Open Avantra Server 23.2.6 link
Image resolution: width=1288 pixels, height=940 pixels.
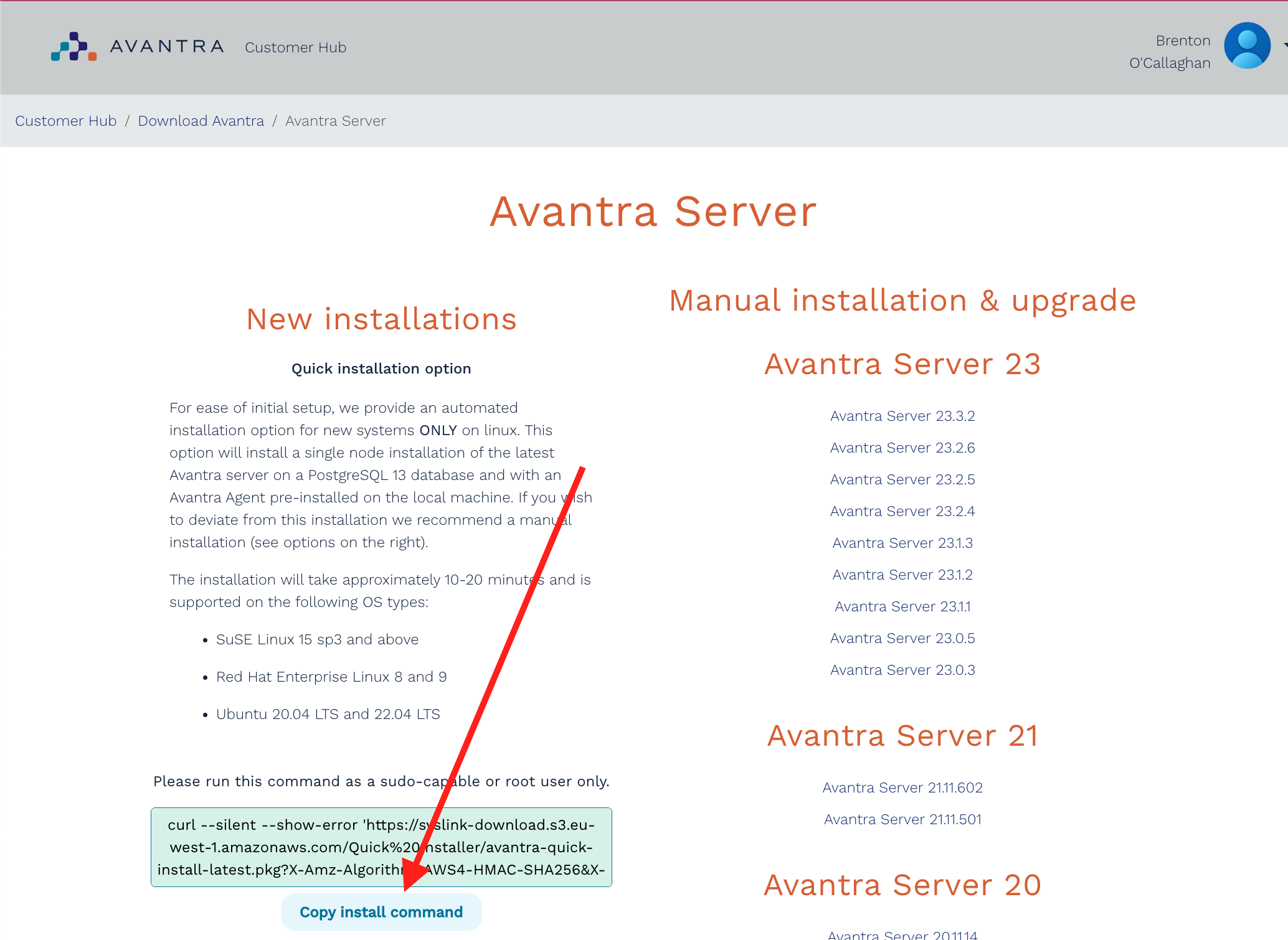click(x=902, y=447)
